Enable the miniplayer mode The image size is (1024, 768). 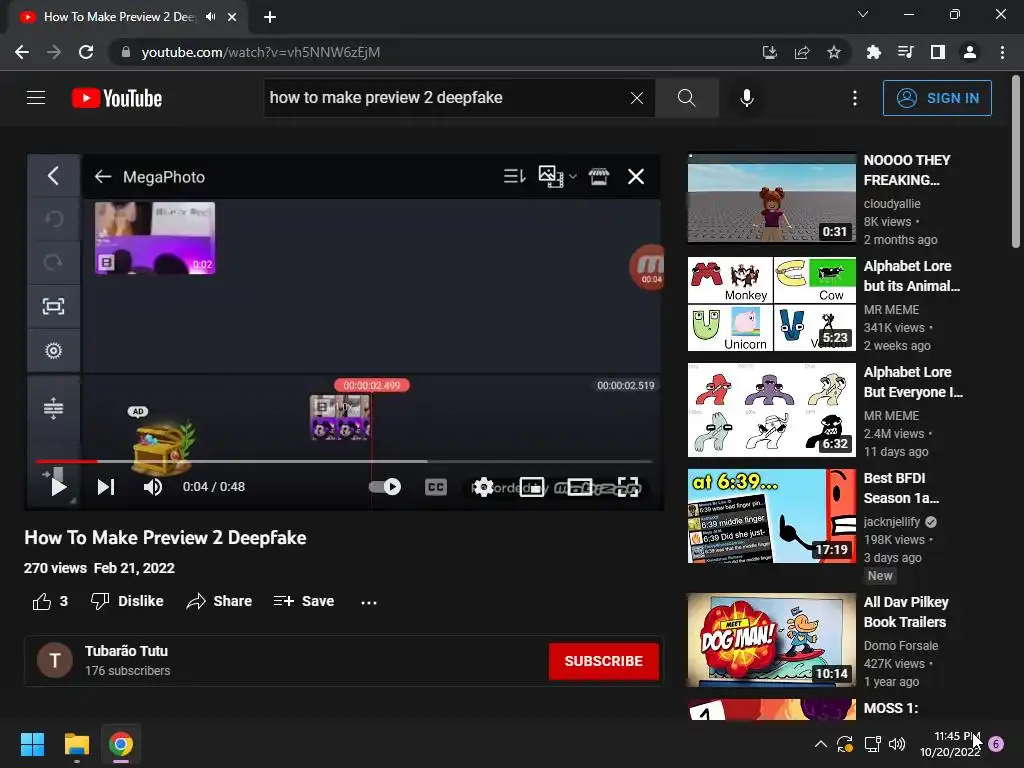pyautogui.click(x=532, y=487)
